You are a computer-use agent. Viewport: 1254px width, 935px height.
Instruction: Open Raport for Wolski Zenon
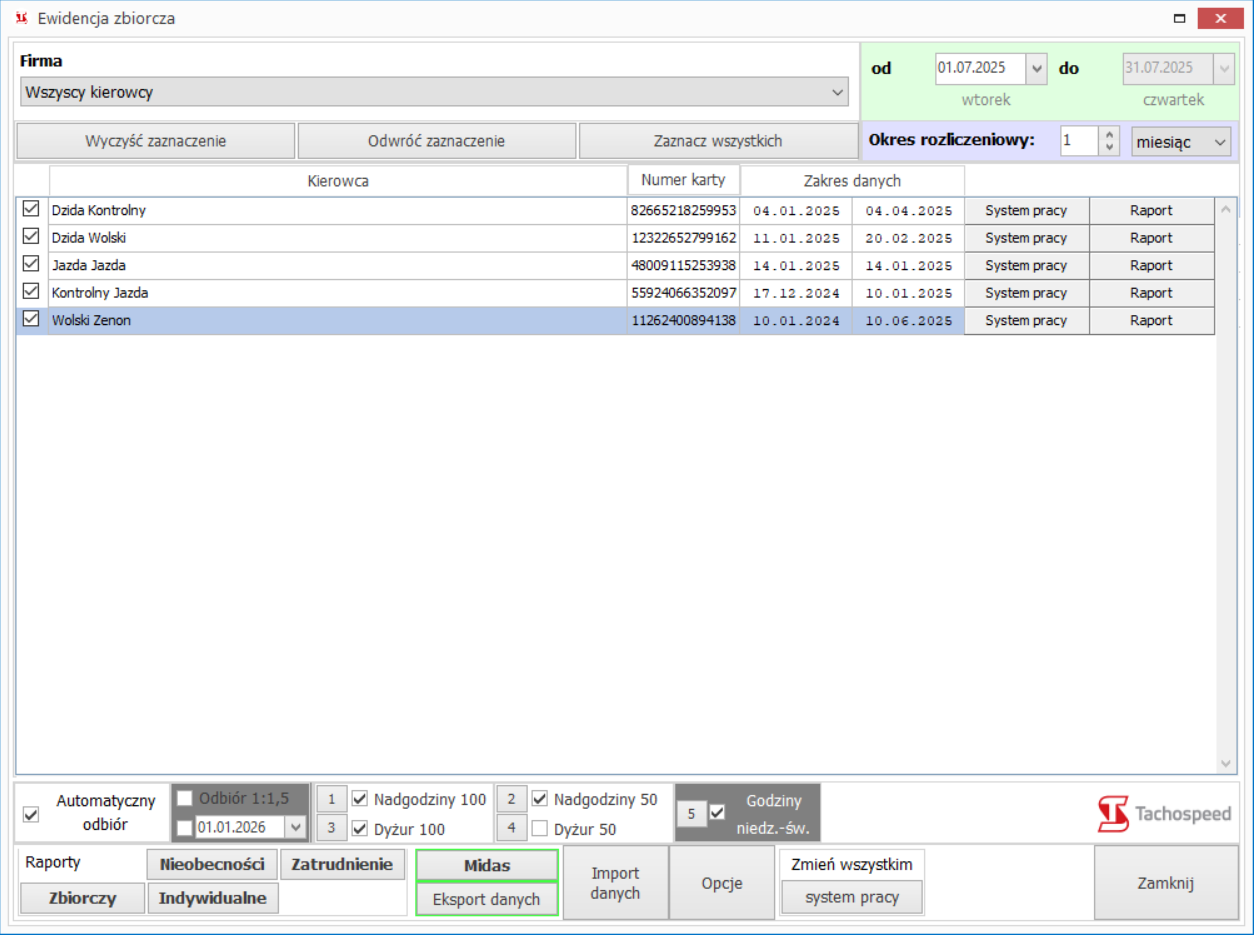[x=1151, y=321]
